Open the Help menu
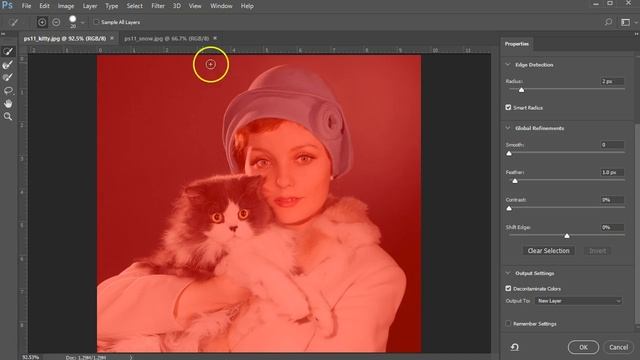 (x=247, y=6)
